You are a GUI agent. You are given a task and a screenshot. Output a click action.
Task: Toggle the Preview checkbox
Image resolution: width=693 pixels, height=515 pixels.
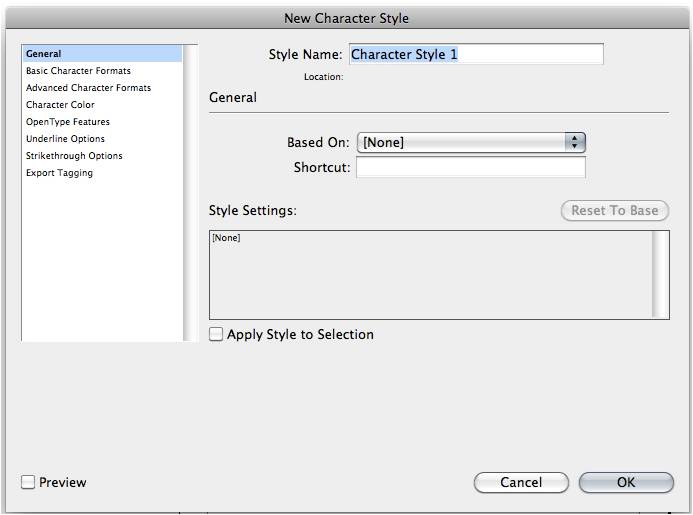(28, 482)
